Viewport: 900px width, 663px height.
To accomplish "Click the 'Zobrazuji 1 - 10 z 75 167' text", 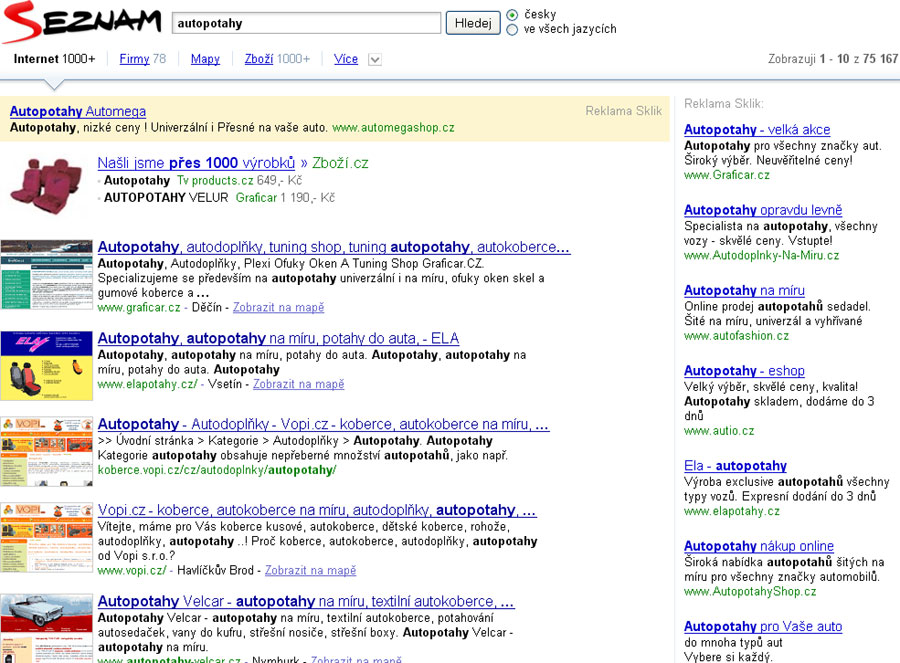I will click(833, 59).
